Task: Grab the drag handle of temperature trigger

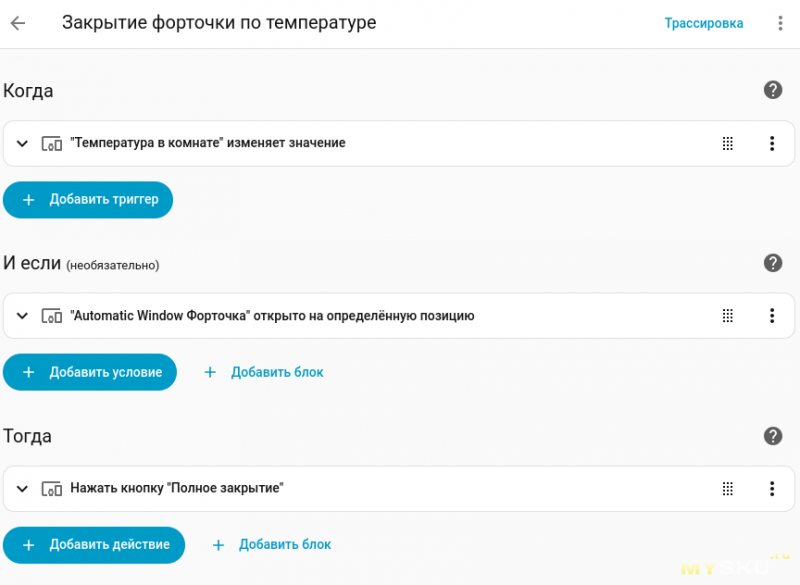Action: coord(728,143)
